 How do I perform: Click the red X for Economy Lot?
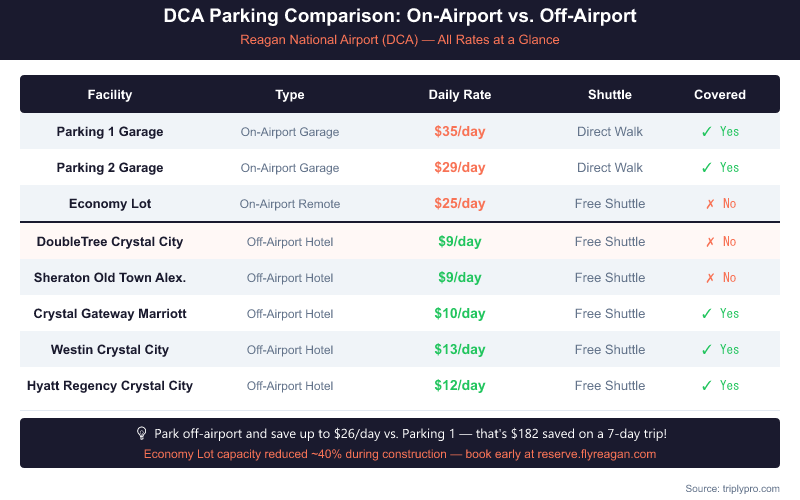(x=707, y=204)
